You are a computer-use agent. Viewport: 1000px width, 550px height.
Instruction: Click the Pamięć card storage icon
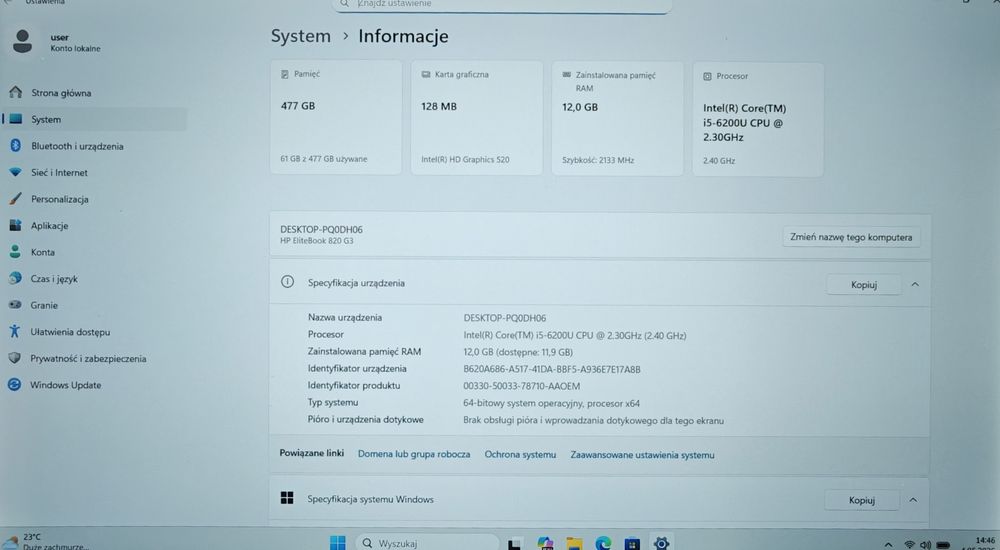click(284, 74)
